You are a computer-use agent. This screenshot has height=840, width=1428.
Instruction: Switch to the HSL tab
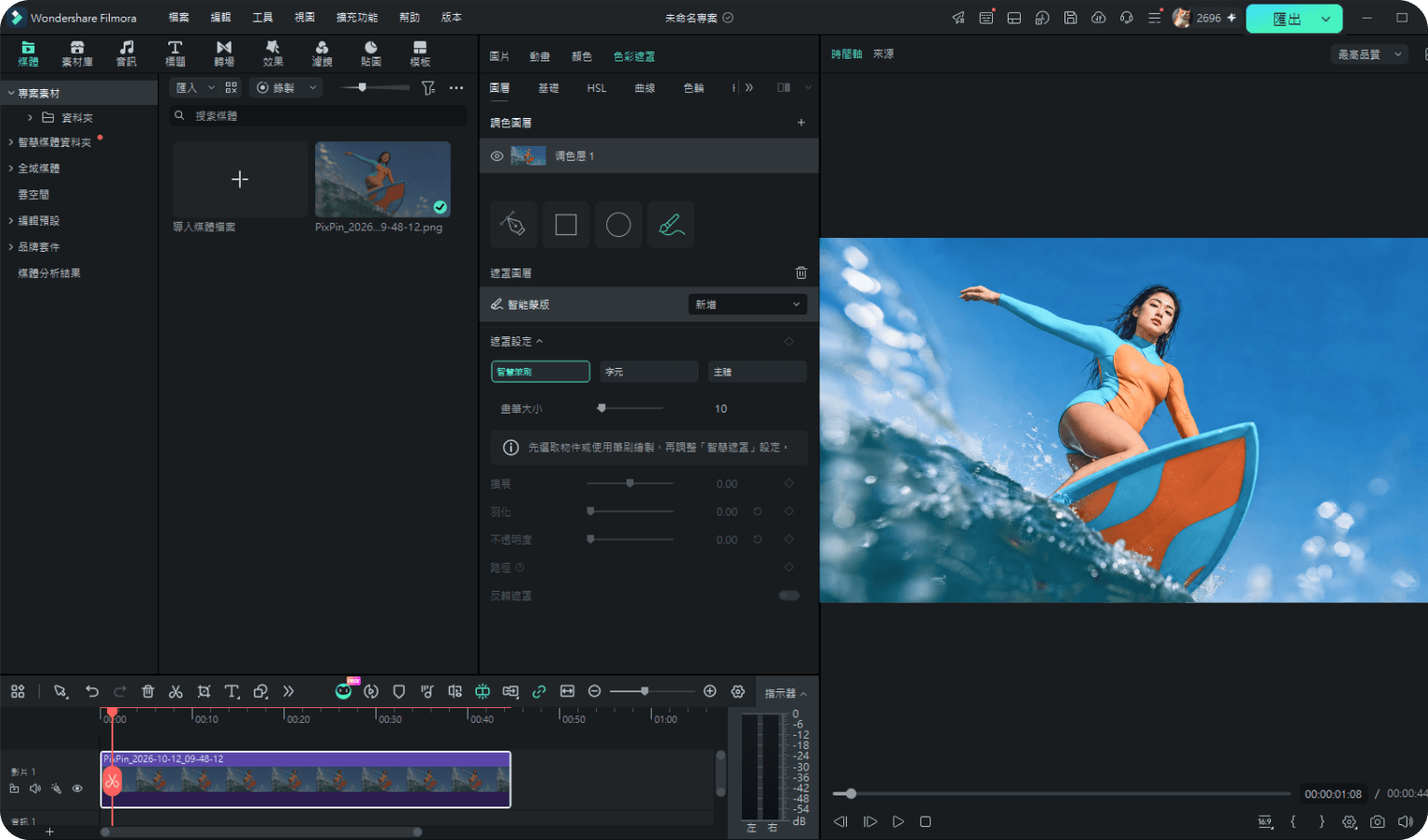click(597, 88)
